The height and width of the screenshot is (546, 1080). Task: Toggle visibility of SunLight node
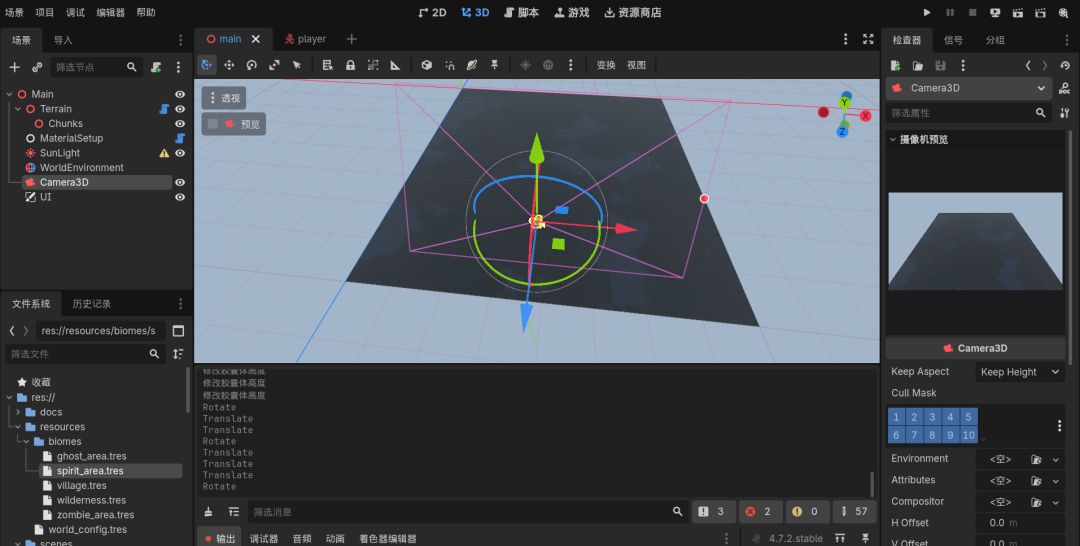coord(180,153)
